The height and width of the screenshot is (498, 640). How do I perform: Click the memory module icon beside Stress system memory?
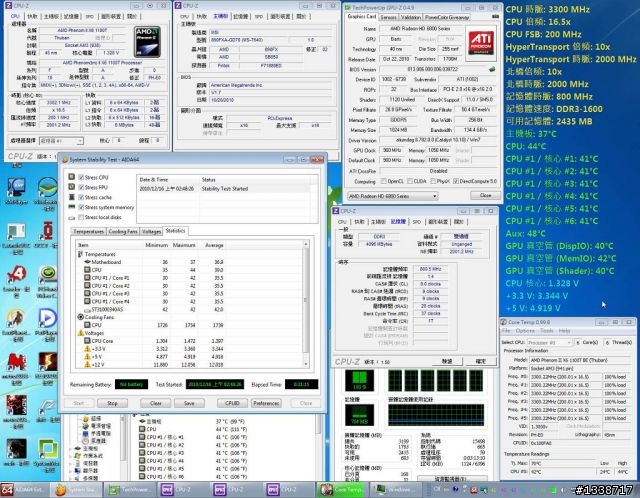71,207
